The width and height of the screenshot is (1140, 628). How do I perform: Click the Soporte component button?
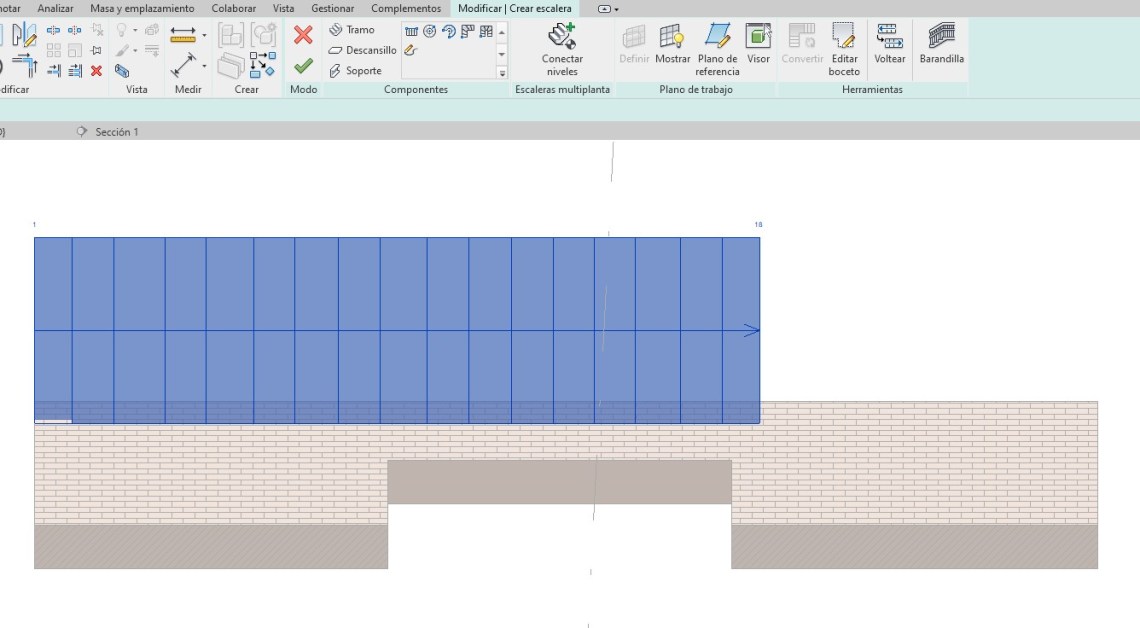click(x=356, y=71)
